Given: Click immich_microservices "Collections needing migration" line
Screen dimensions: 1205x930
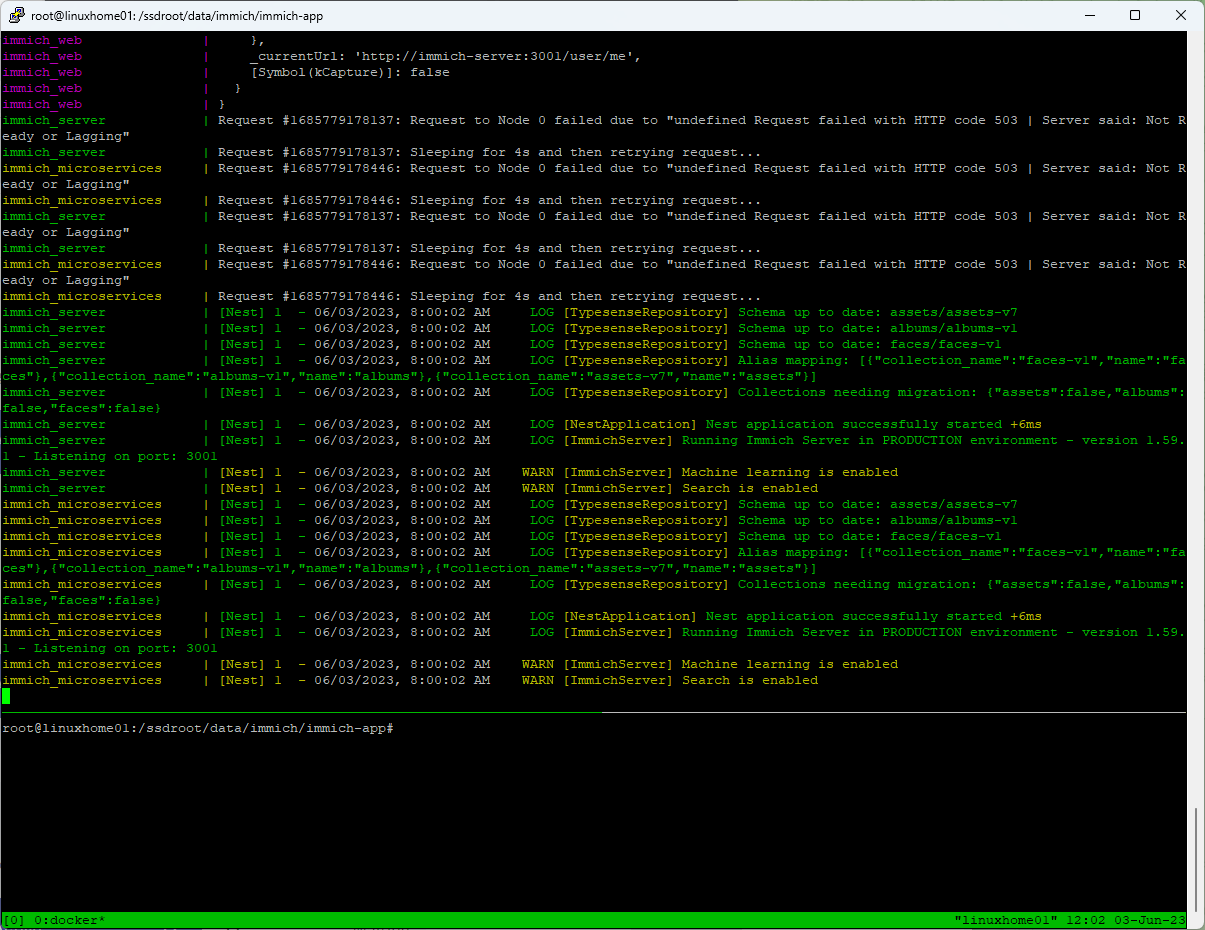Looking at the screenshot, I should click(x=594, y=592).
